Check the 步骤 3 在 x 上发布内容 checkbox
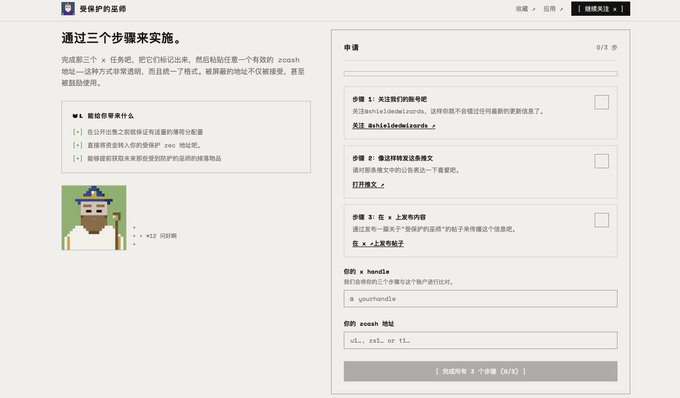The width and height of the screenshot is (680, 398). (x=601, y=220)
